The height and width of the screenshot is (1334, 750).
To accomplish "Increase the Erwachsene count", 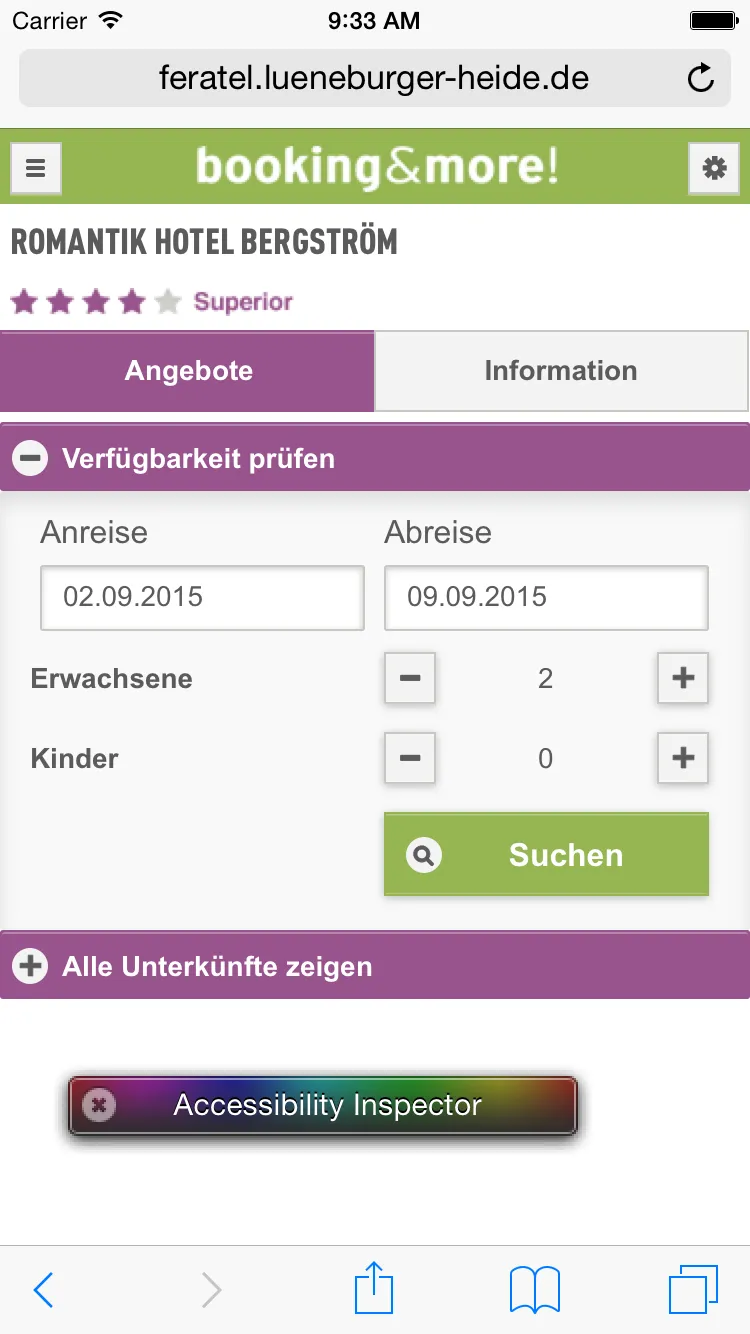I will 683,678.
